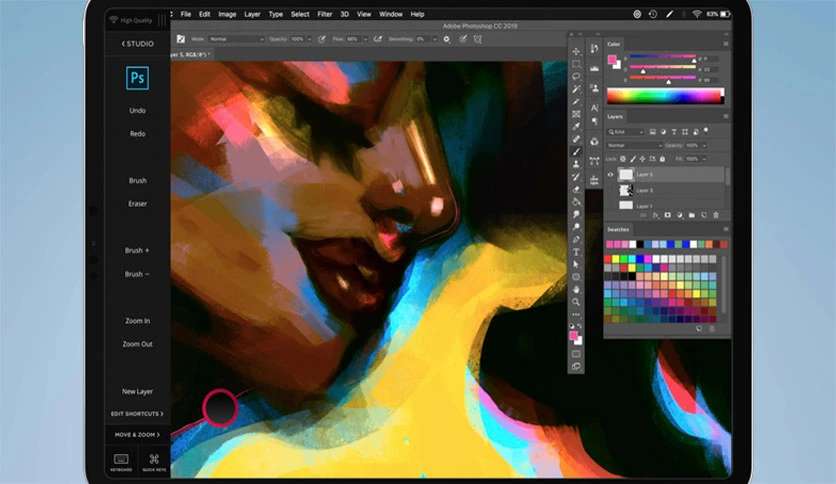Open the Smoothing dropdown arrow
Screen dimensions: 836x484
435,39
